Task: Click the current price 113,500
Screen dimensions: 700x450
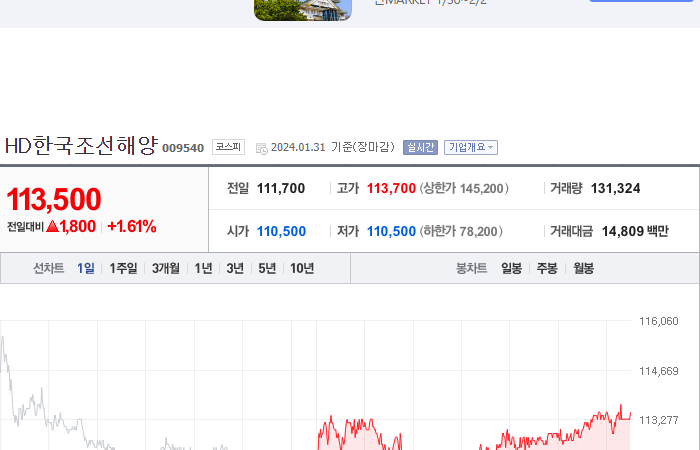Action: 54,199
